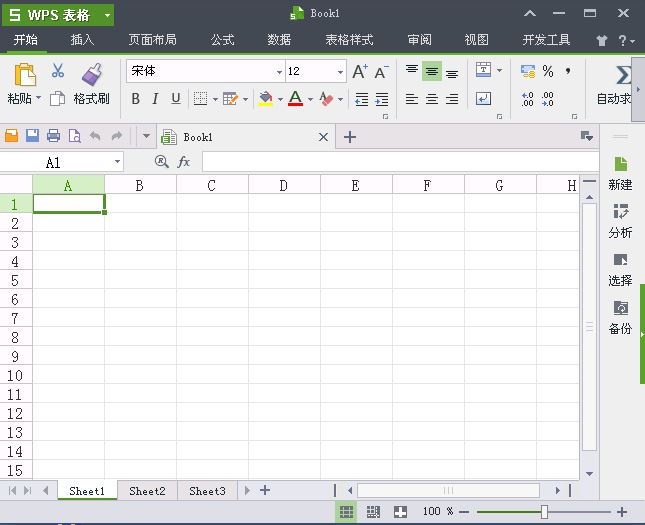This screenshot has height=525, width=645.
Task: Toggle wrap text button
Action: pos(483,99)
